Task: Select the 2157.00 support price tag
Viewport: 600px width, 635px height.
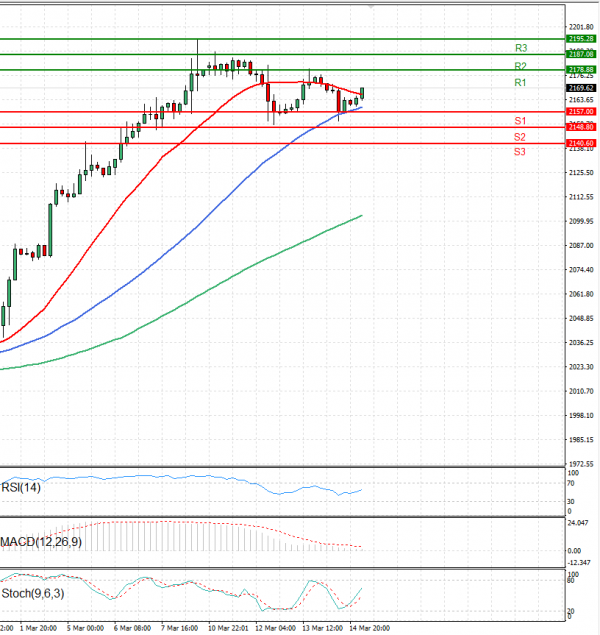Action: pyautogui.click(x=581, y=111)
